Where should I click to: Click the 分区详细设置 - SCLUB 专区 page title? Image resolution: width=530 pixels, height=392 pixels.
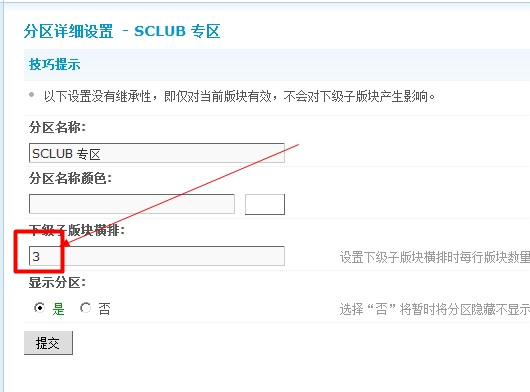(x=122, y=31)
